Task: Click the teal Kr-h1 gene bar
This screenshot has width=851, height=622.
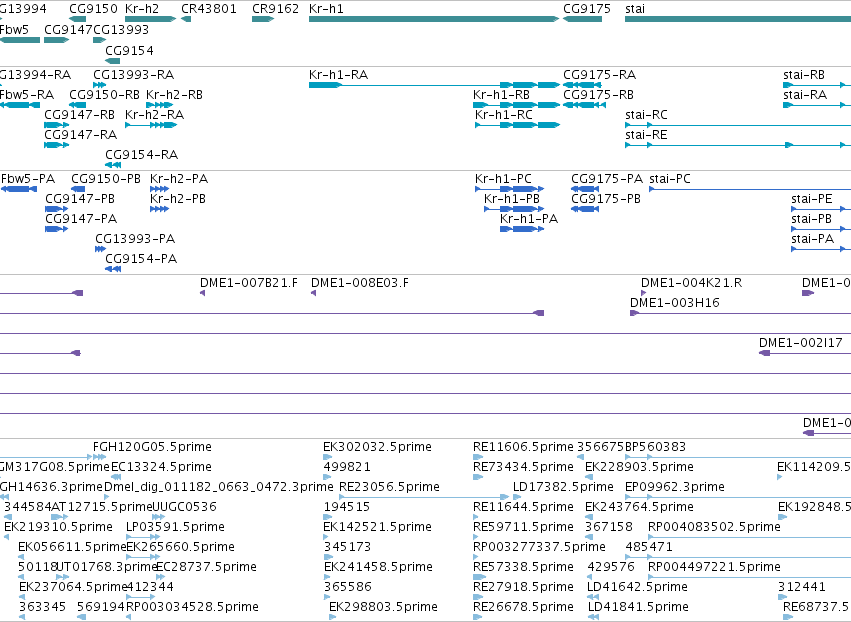Action: tap(434, 19)
